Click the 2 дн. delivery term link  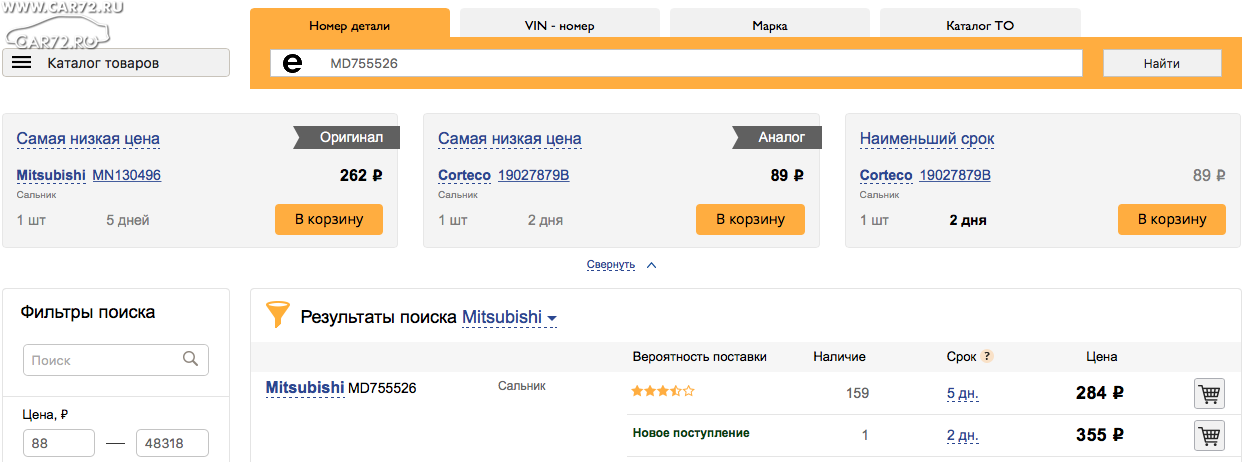click(x=962, y=435)
